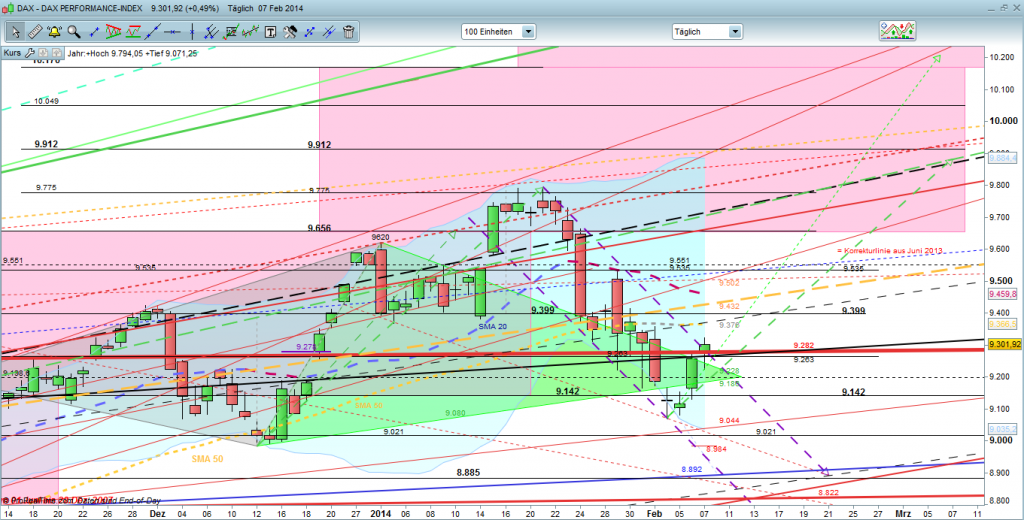Screen dimensions: 1024x520
Task: Open the trading signals chart icon
Action: [897, 31]
